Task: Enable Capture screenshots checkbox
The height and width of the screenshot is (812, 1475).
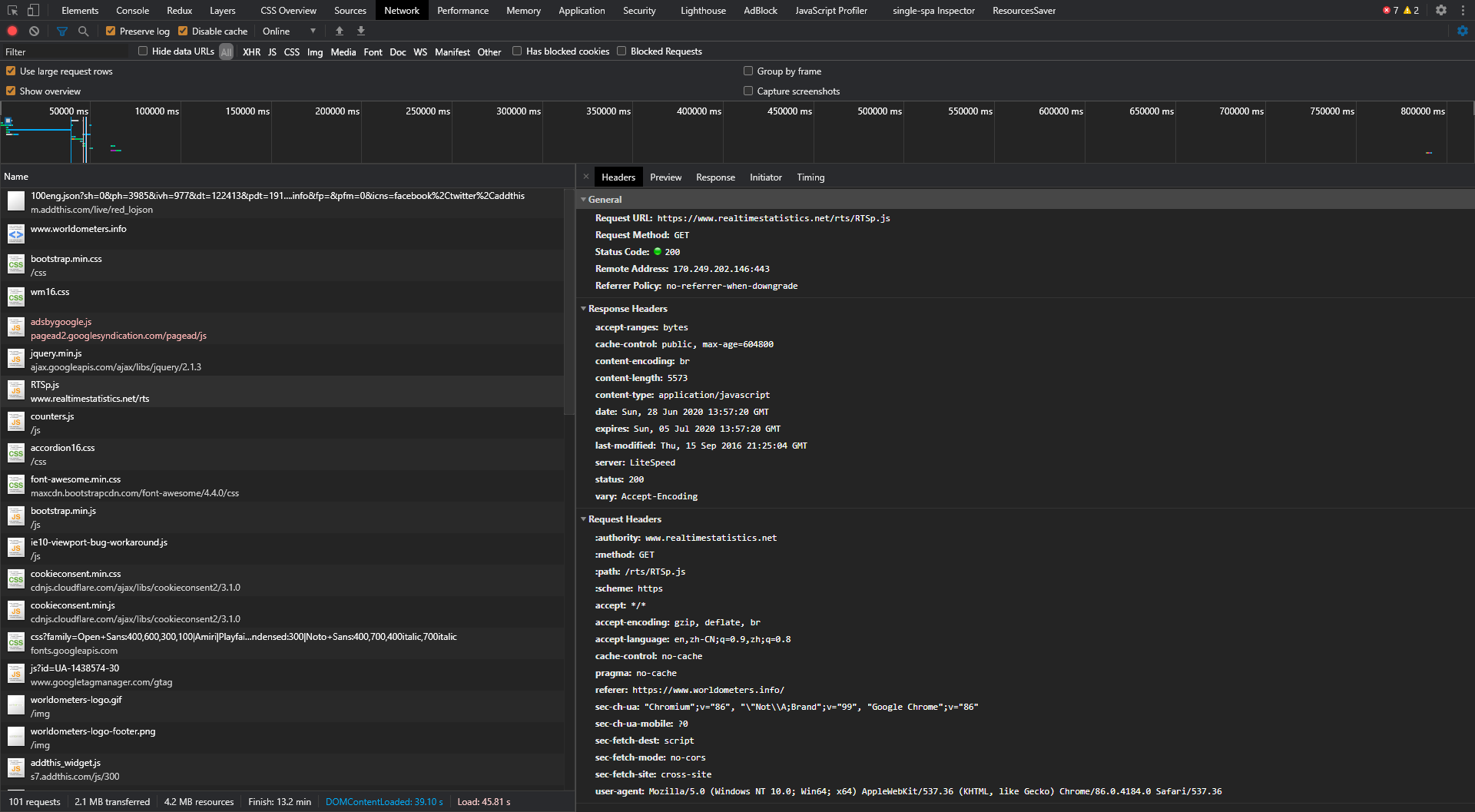Action: pos(748,91)
